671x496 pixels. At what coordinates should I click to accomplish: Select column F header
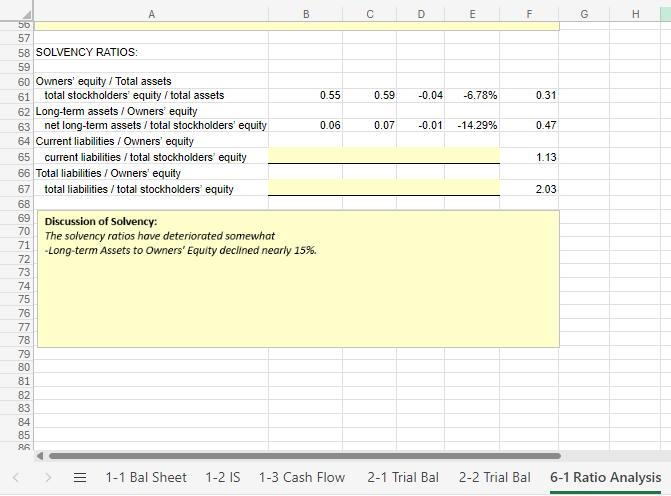(x=529, y=14)
